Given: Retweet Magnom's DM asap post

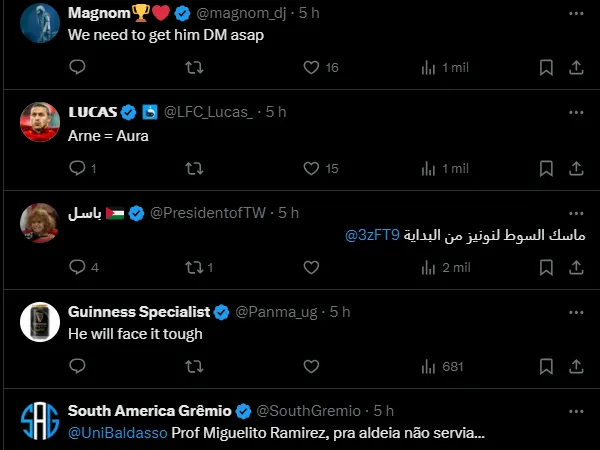Looking at the screenshot, I should pyautogui.click(x=195, y=67).
